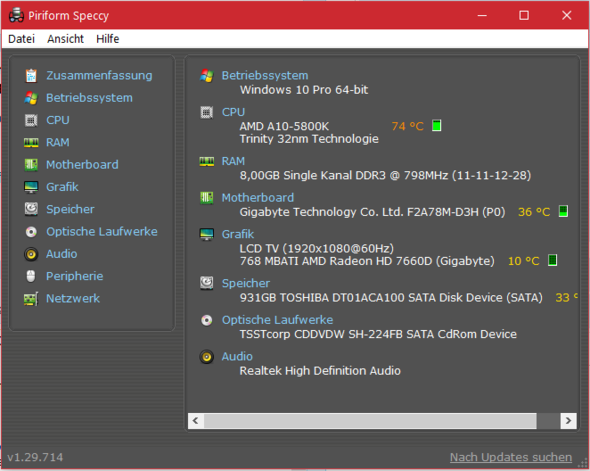The image size is (590, 471).
Task: Click the CPU temperature 74 °C value
Action: click(x=408, y=126)
